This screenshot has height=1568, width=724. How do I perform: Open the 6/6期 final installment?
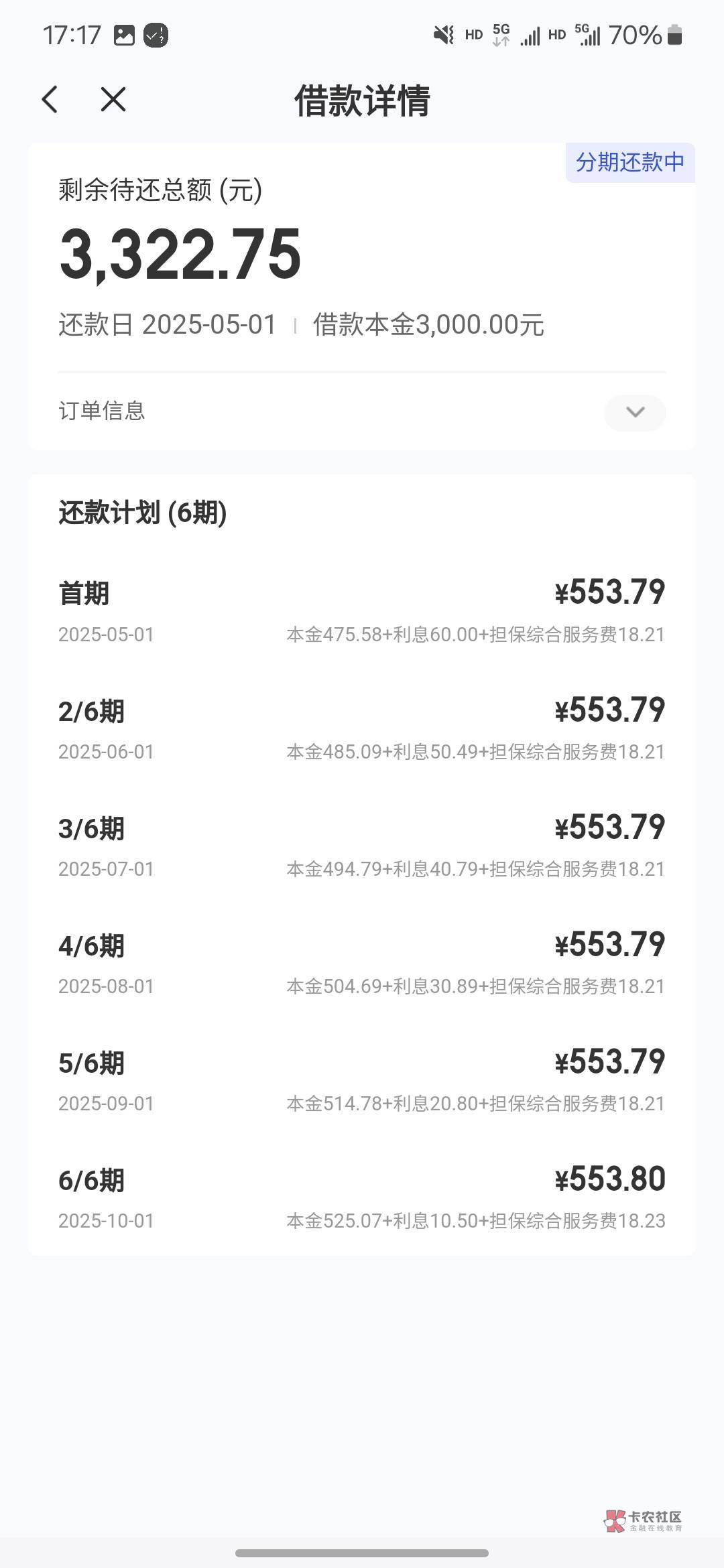pyautogui.click(x=362, y=1197)
